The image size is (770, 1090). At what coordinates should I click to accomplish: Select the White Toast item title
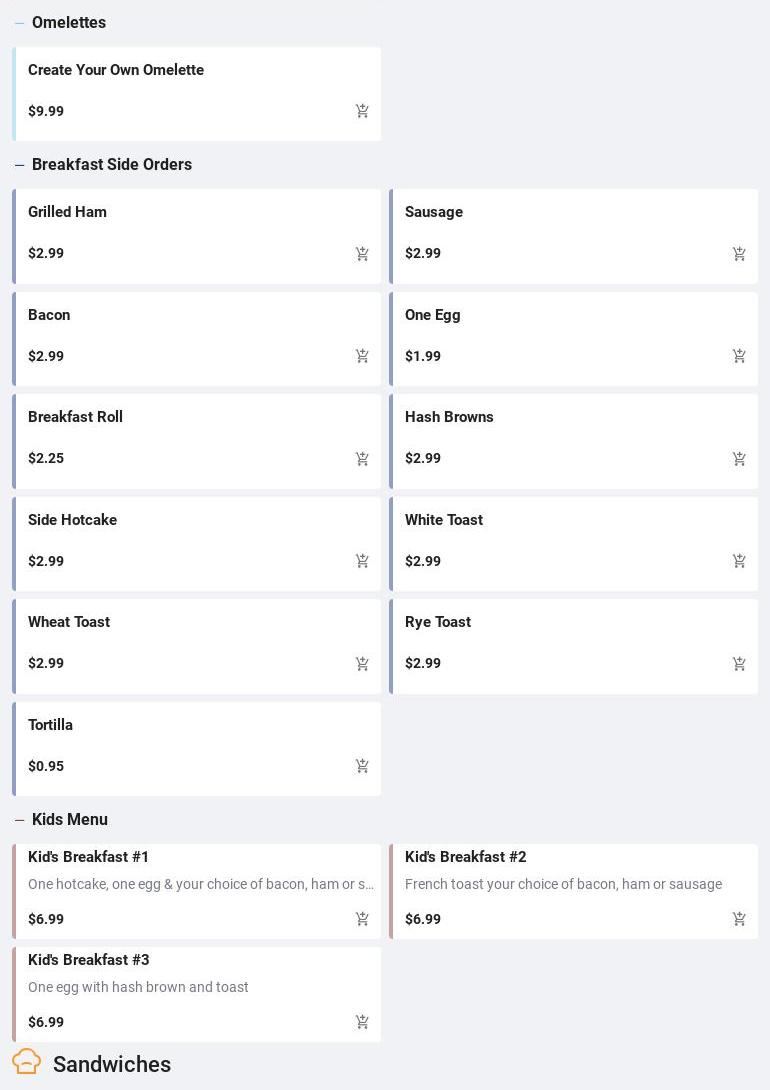444,520
